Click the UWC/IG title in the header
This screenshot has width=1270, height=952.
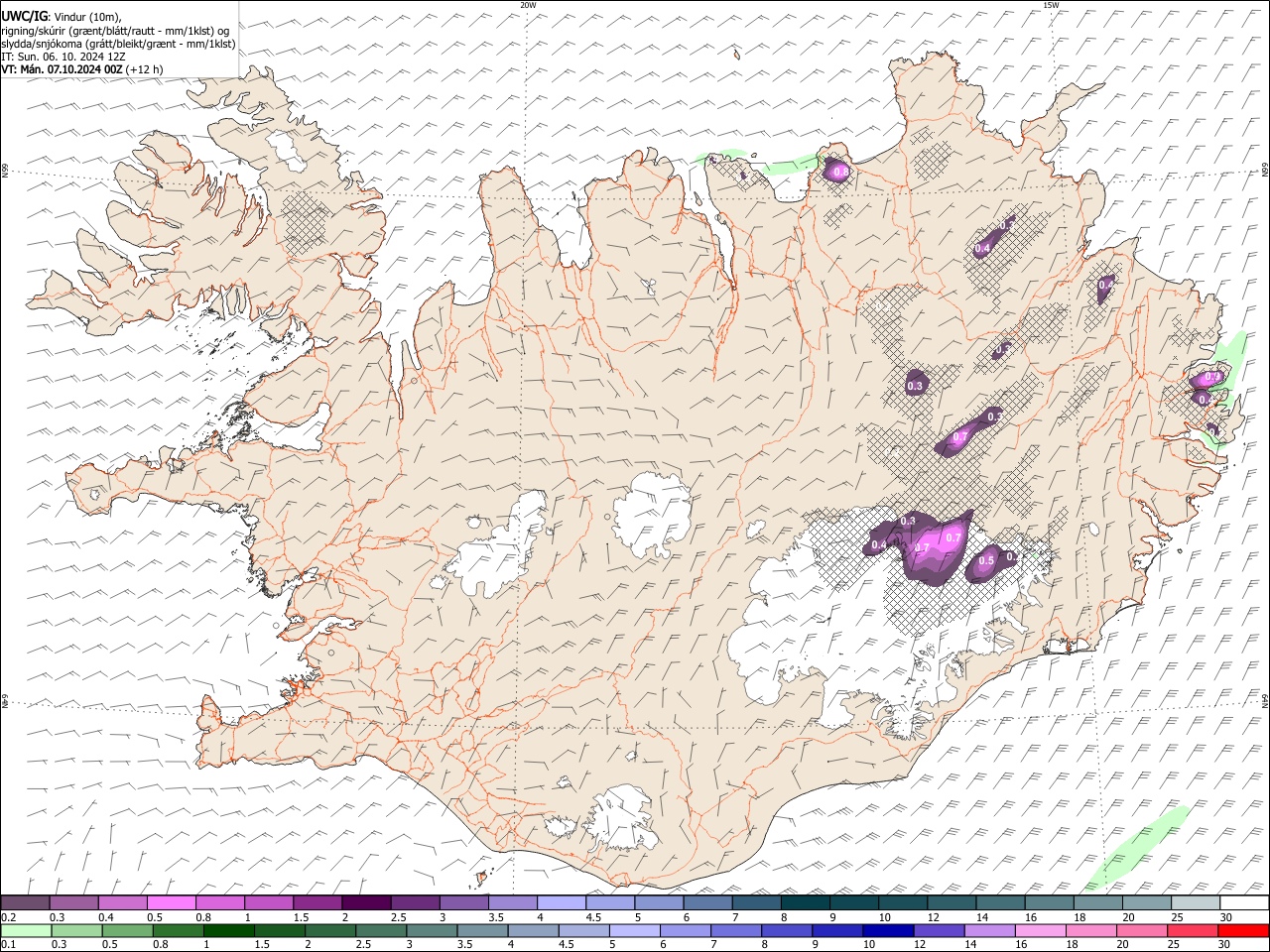coord(24,16)
